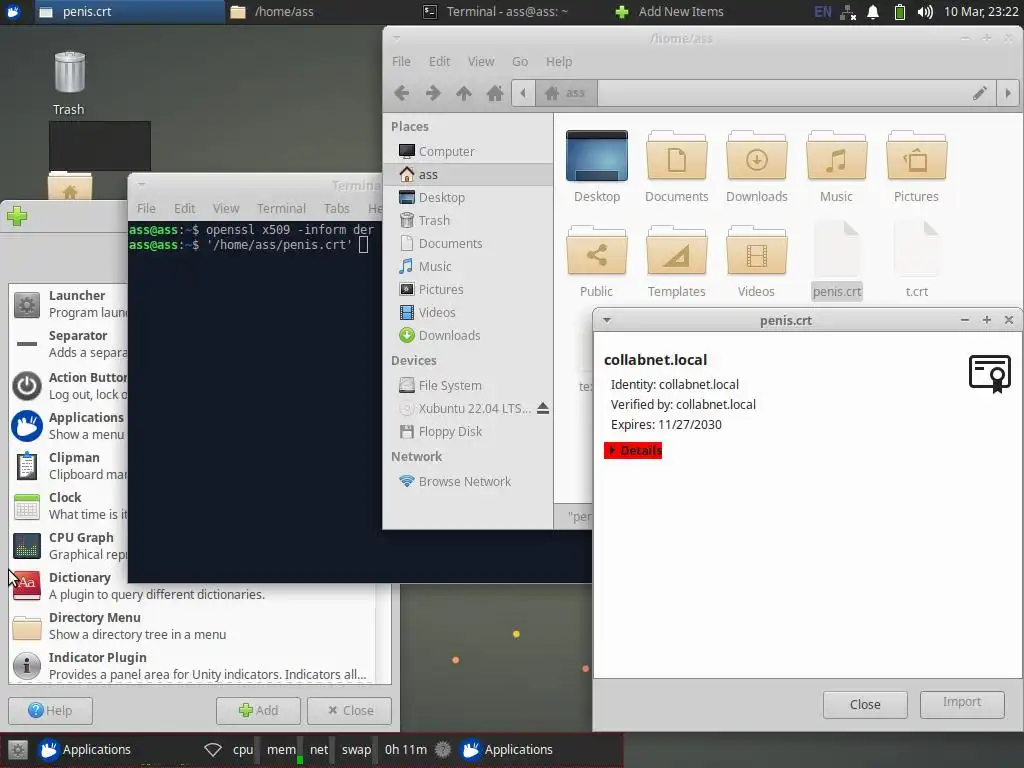Open the Terminal menu in the terminal window

coord(281,208)
